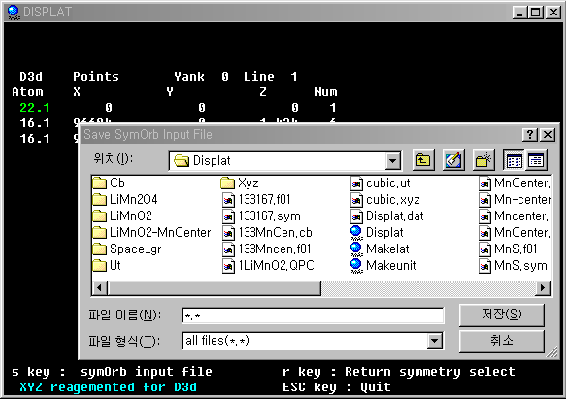Click the DISPLAT title bar app icon
Viewport: 566px width, 399px height.
pyautogui.click(x=13, y=12)
